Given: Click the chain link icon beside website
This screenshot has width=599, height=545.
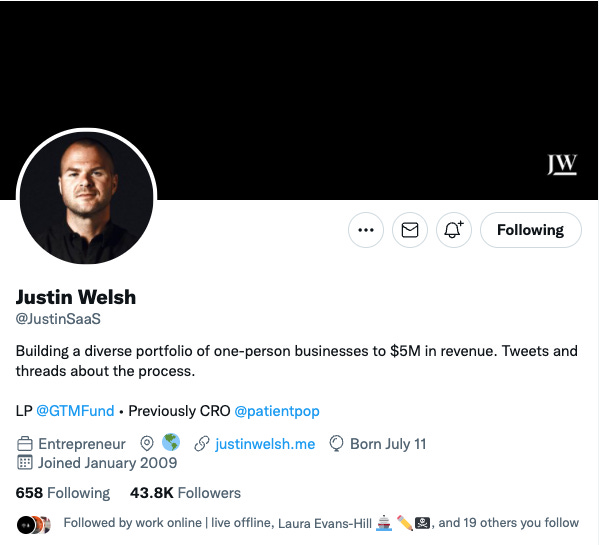Looking at the screenshot, I should click(202, 444).
